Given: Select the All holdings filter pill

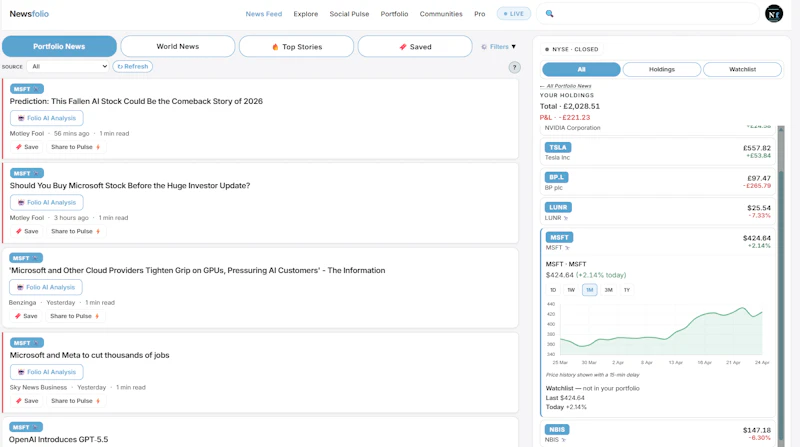Looking at the screenshot, I should tap(581, 69).
